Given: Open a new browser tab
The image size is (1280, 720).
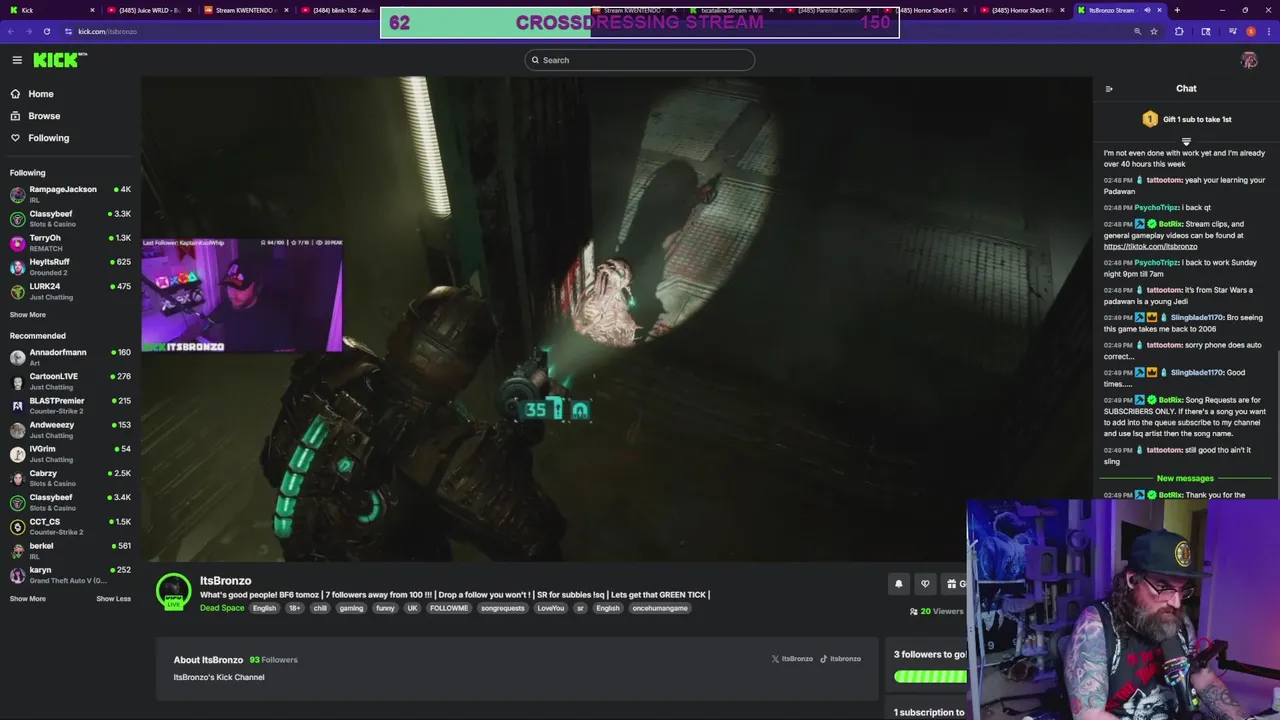Looking at the screenshot, I should pyautogui.click(x=1177, y=10).
